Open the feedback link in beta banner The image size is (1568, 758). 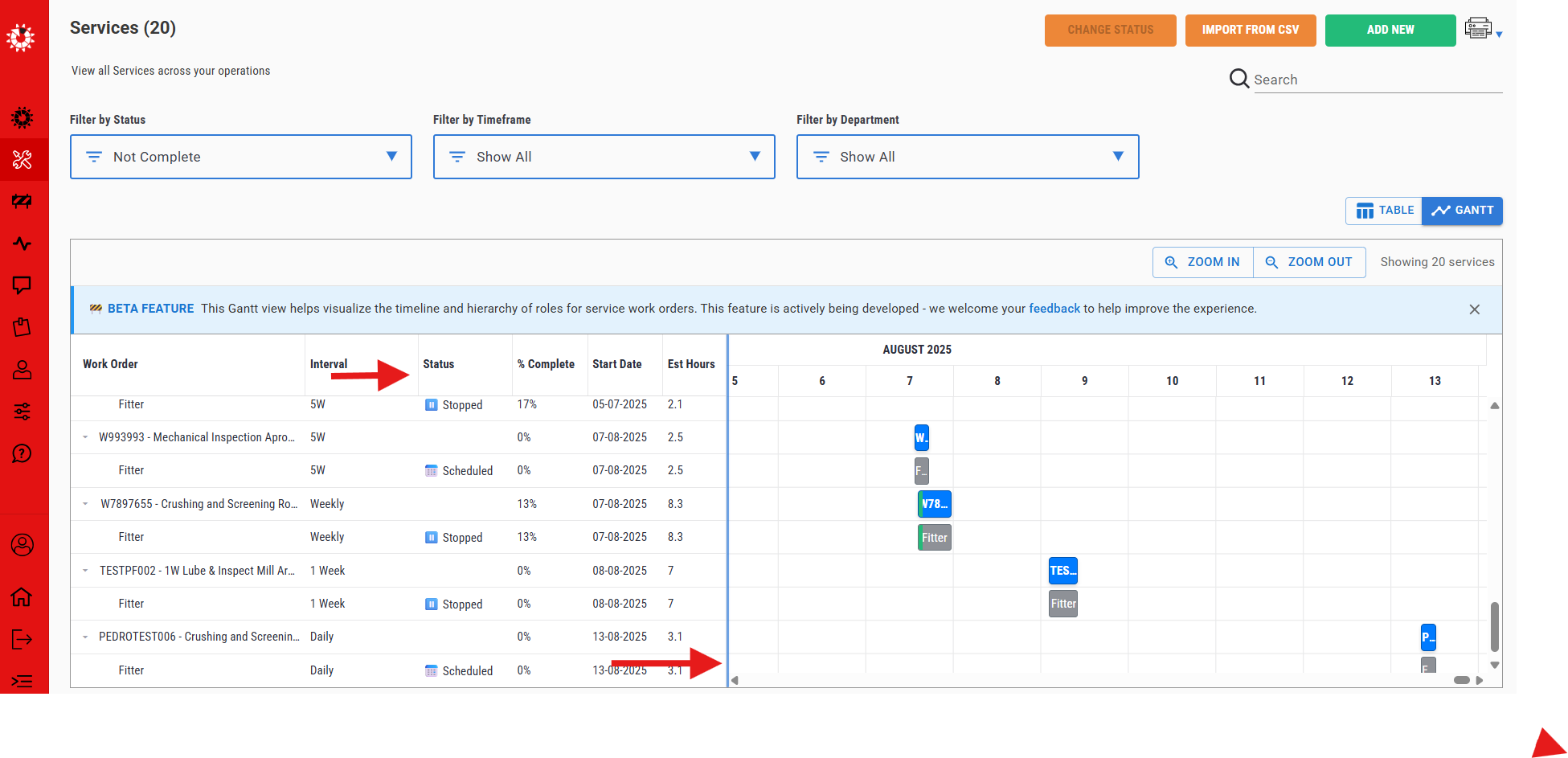coord(1054,309)
